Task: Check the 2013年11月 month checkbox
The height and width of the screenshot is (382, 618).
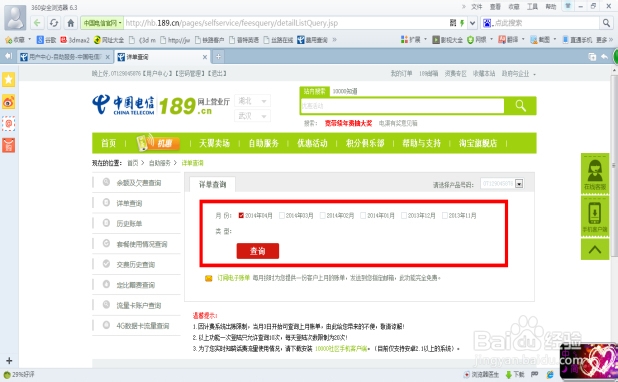Action: tap(445, 215)
